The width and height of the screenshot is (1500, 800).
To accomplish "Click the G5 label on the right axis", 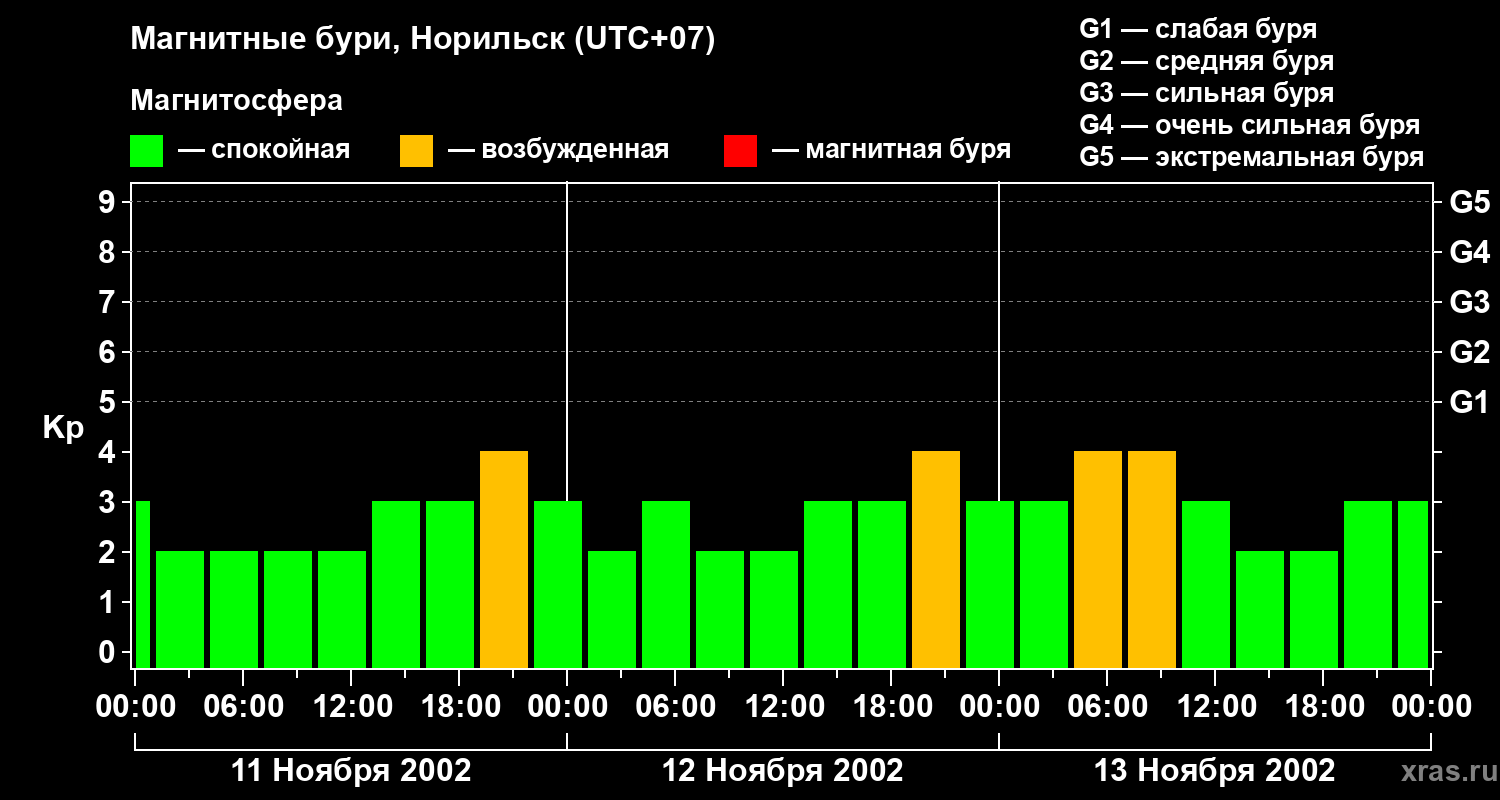I will coord(1470,203).
